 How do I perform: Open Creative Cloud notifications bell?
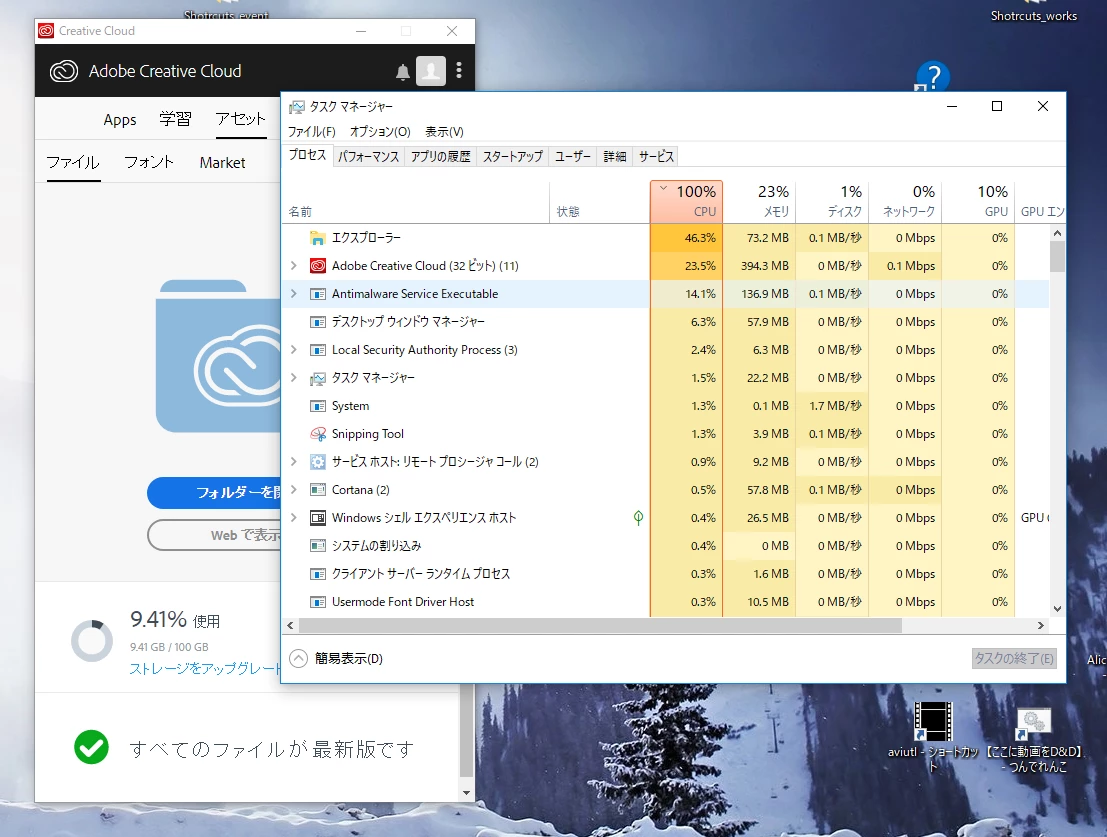pos(402,71)
